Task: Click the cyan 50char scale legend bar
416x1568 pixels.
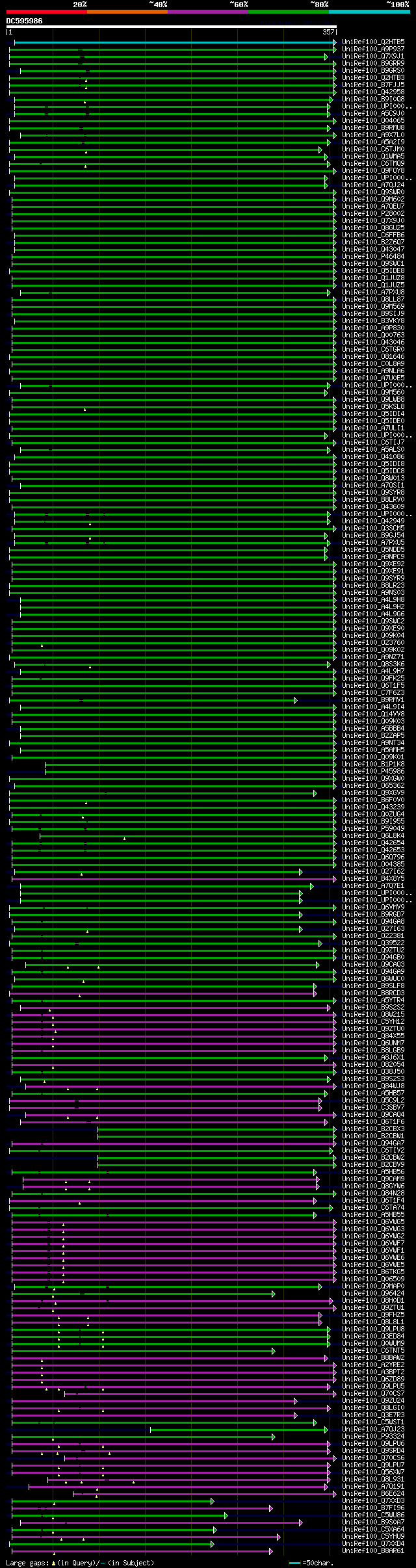Action: [295, 1563]
